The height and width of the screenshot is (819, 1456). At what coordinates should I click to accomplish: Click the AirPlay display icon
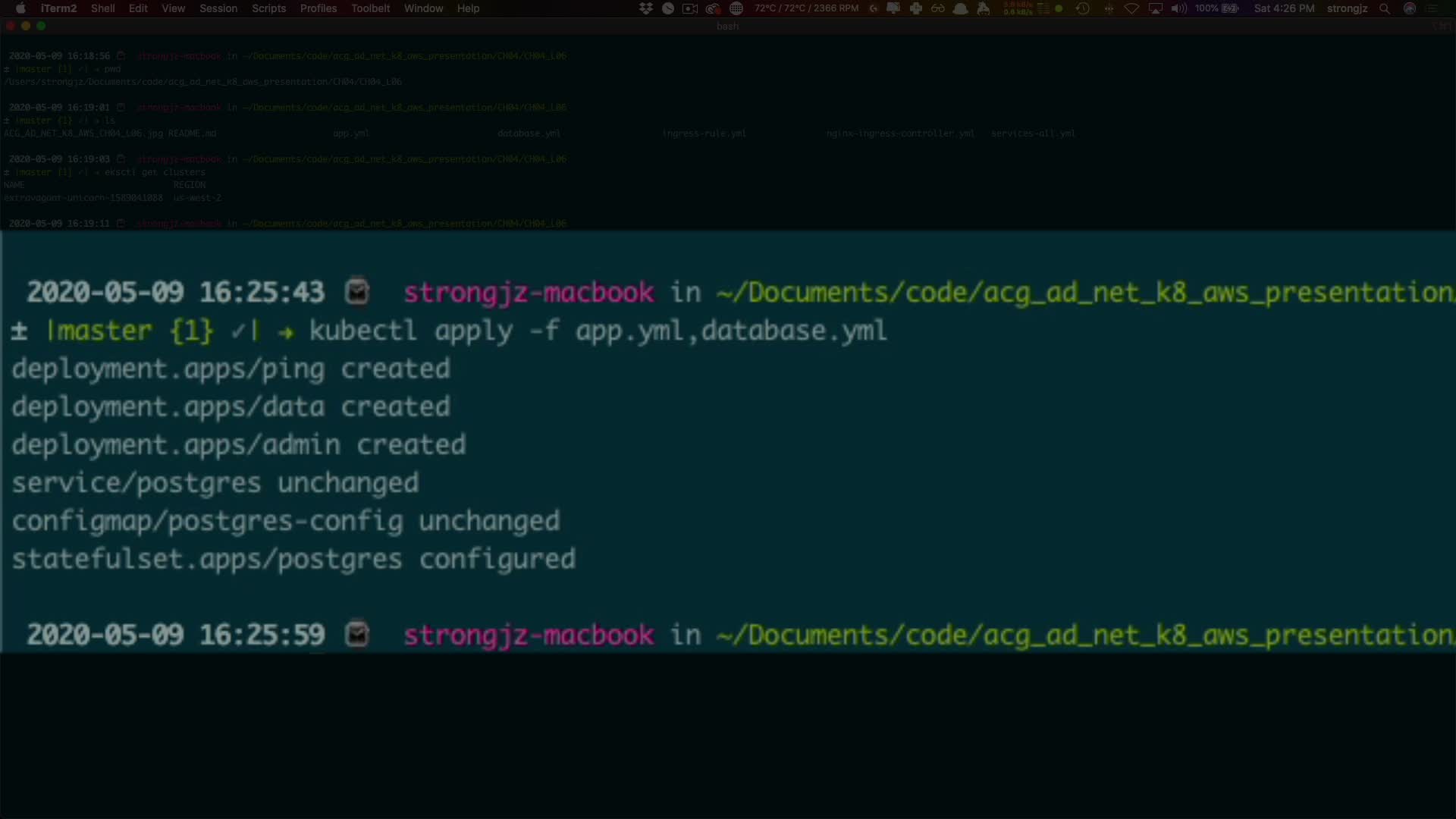coord(1155,8)
